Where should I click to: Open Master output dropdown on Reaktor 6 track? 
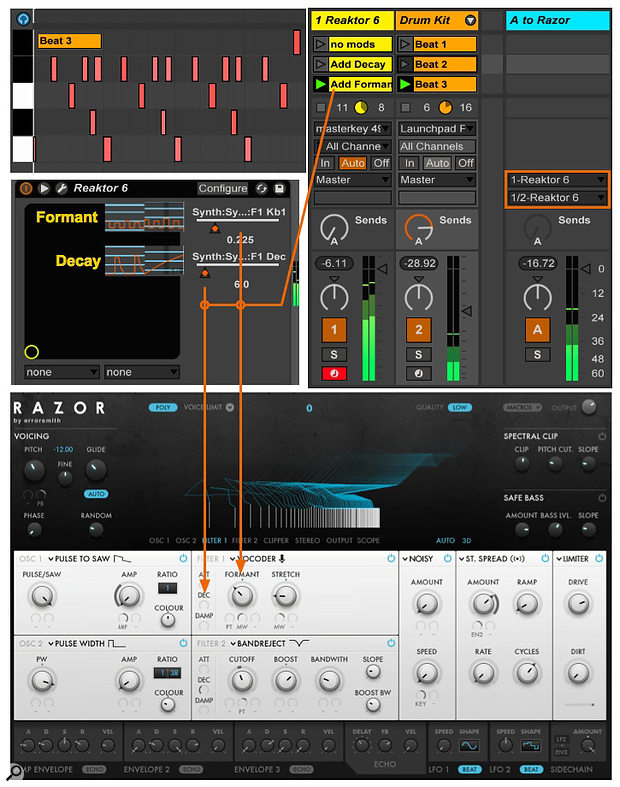coord(352,180)
